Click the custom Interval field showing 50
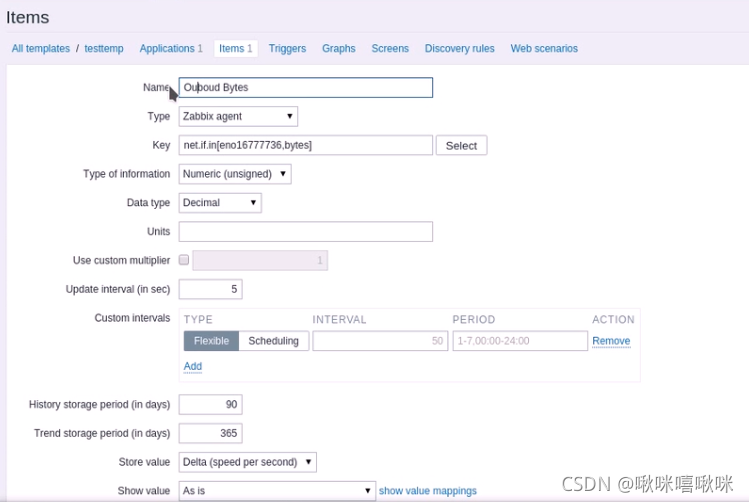749x502 pixels. (380, 341)
